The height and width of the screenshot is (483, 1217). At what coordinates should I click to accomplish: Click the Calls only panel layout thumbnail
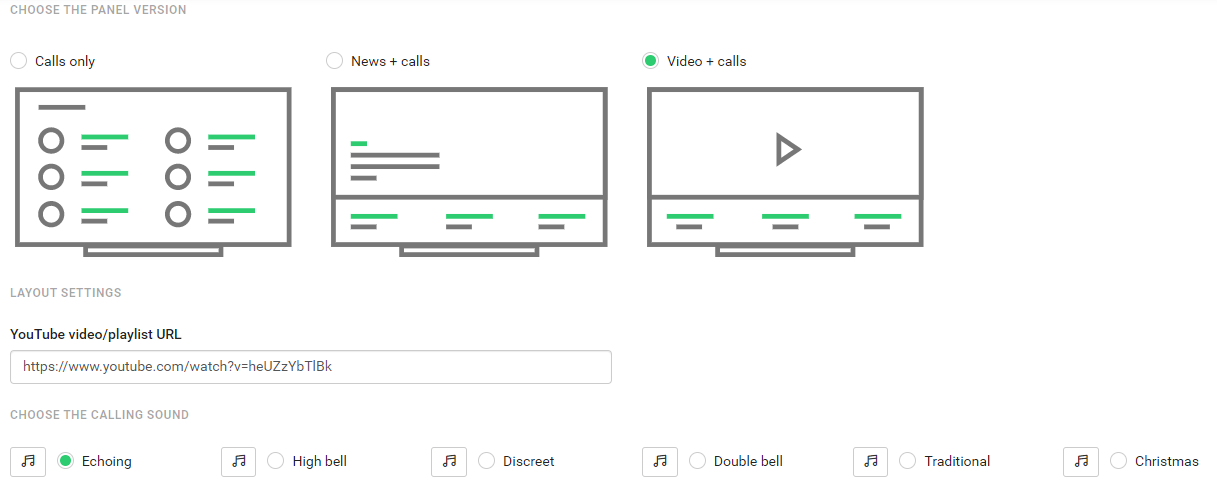[153, 172]
